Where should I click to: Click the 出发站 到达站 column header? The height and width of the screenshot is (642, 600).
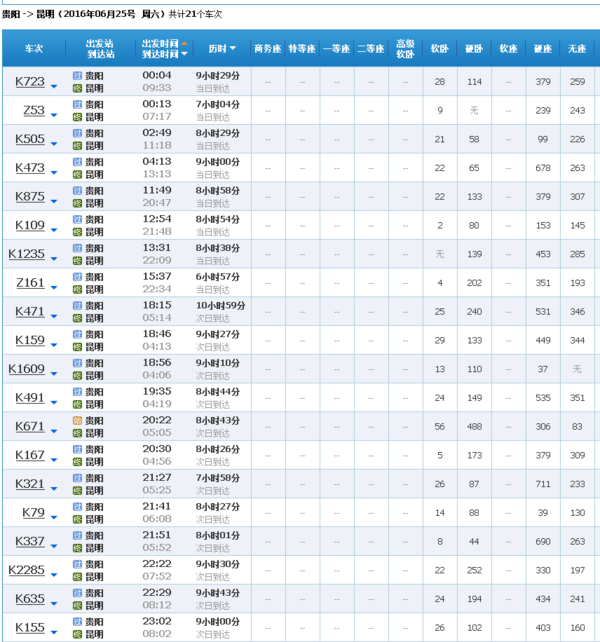(x=100, y=48)
